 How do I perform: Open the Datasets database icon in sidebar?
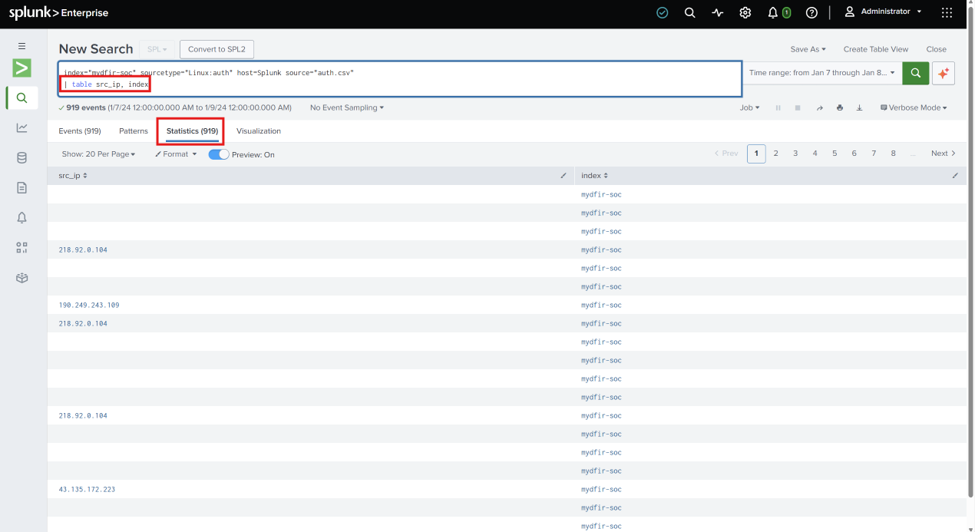pyautogui.click(x=22, y=158)
